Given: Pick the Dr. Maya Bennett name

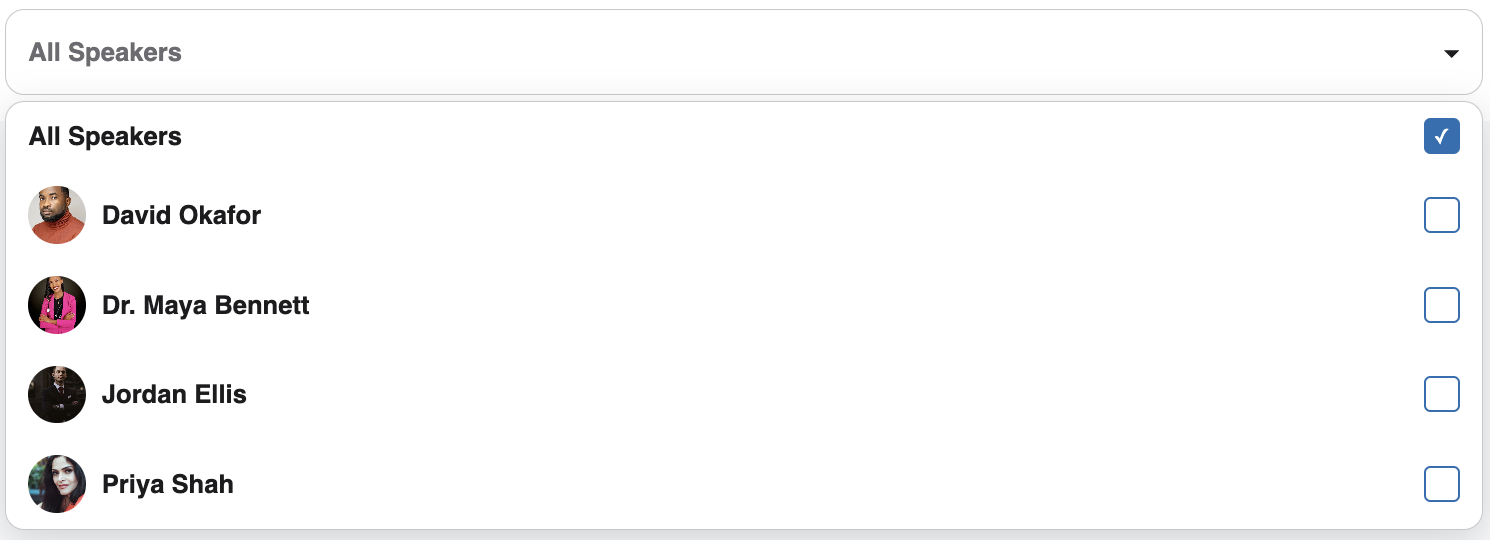Looking at the screenshot, I should pyautogui.click(x=206, y=305).
